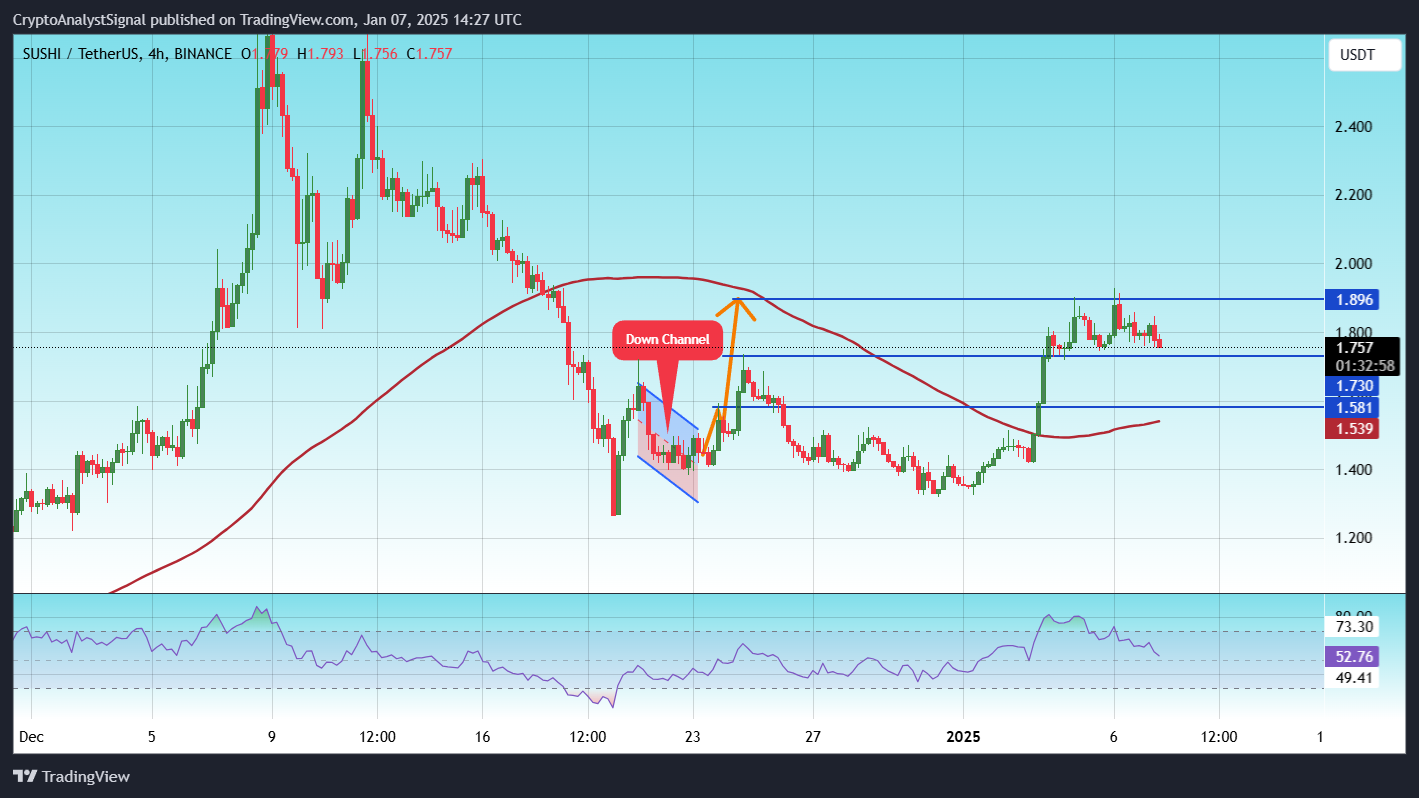Click the 2025 label on time axis
Image resolution: width=1419 pixels, height=798 pixels.
[963, 737]
